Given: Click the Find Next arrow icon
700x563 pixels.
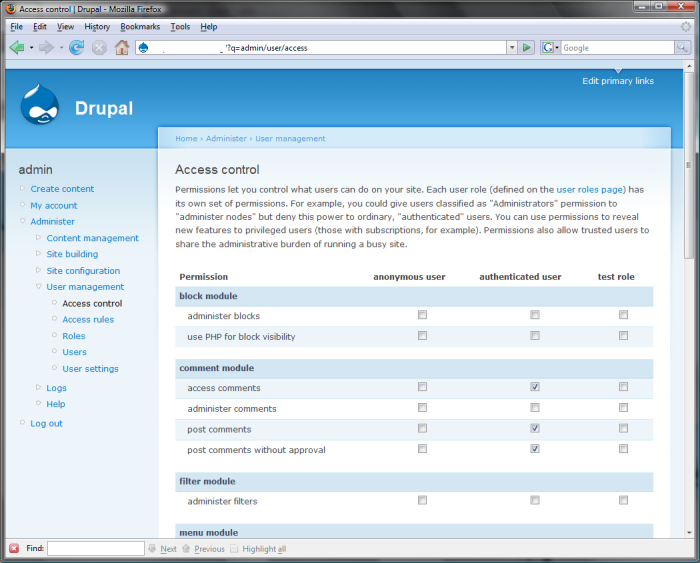Looking at the screenshot, I should (152, 548).
